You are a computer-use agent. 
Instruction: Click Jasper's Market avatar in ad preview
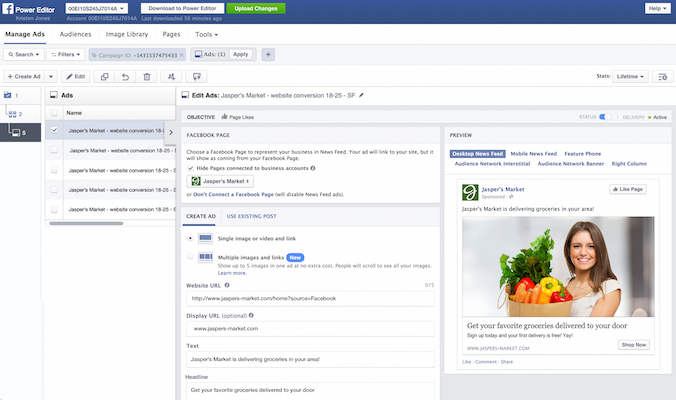coord(470,192)
